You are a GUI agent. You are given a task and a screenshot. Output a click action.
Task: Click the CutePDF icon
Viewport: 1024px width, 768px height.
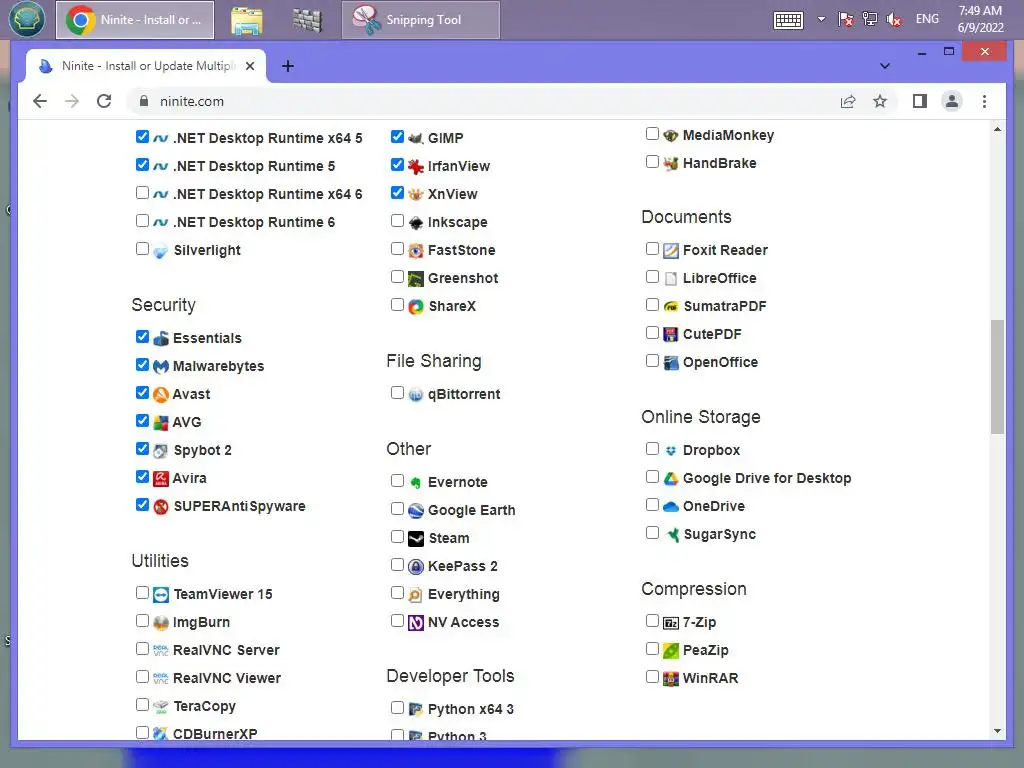point(671,334)
